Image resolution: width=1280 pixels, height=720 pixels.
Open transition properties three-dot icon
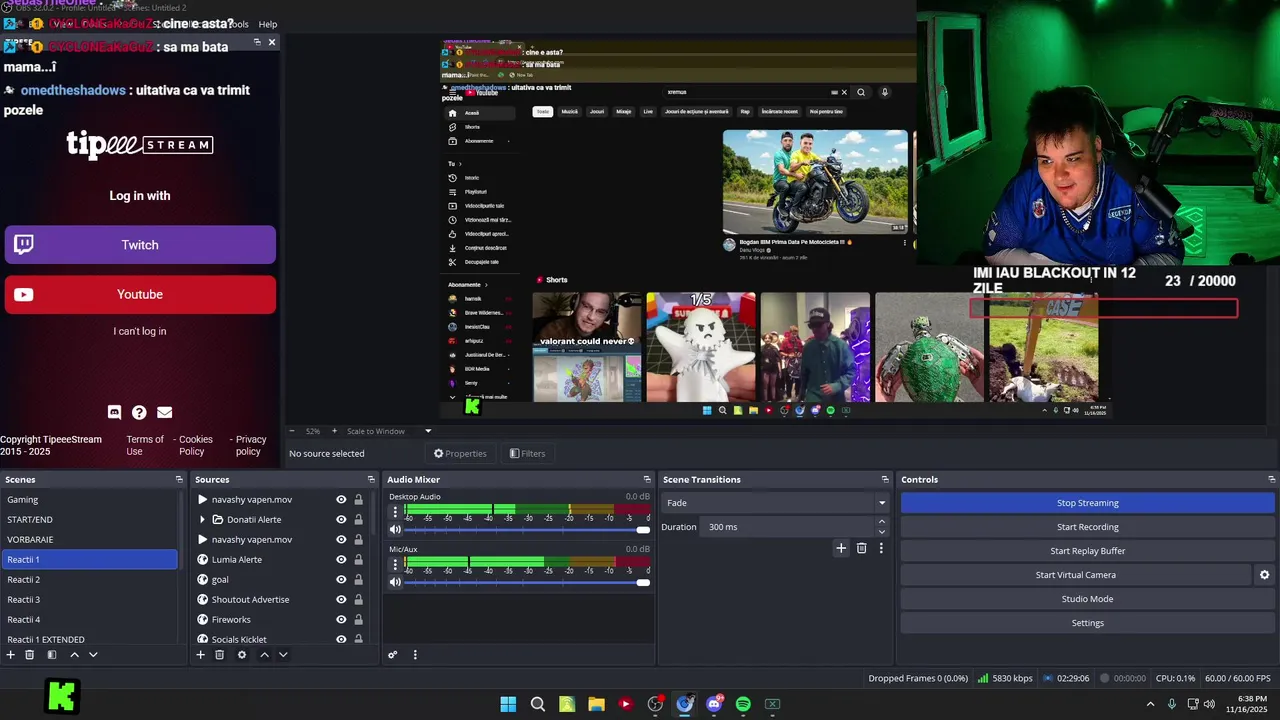pyautogui.click(x=881, y=548)
